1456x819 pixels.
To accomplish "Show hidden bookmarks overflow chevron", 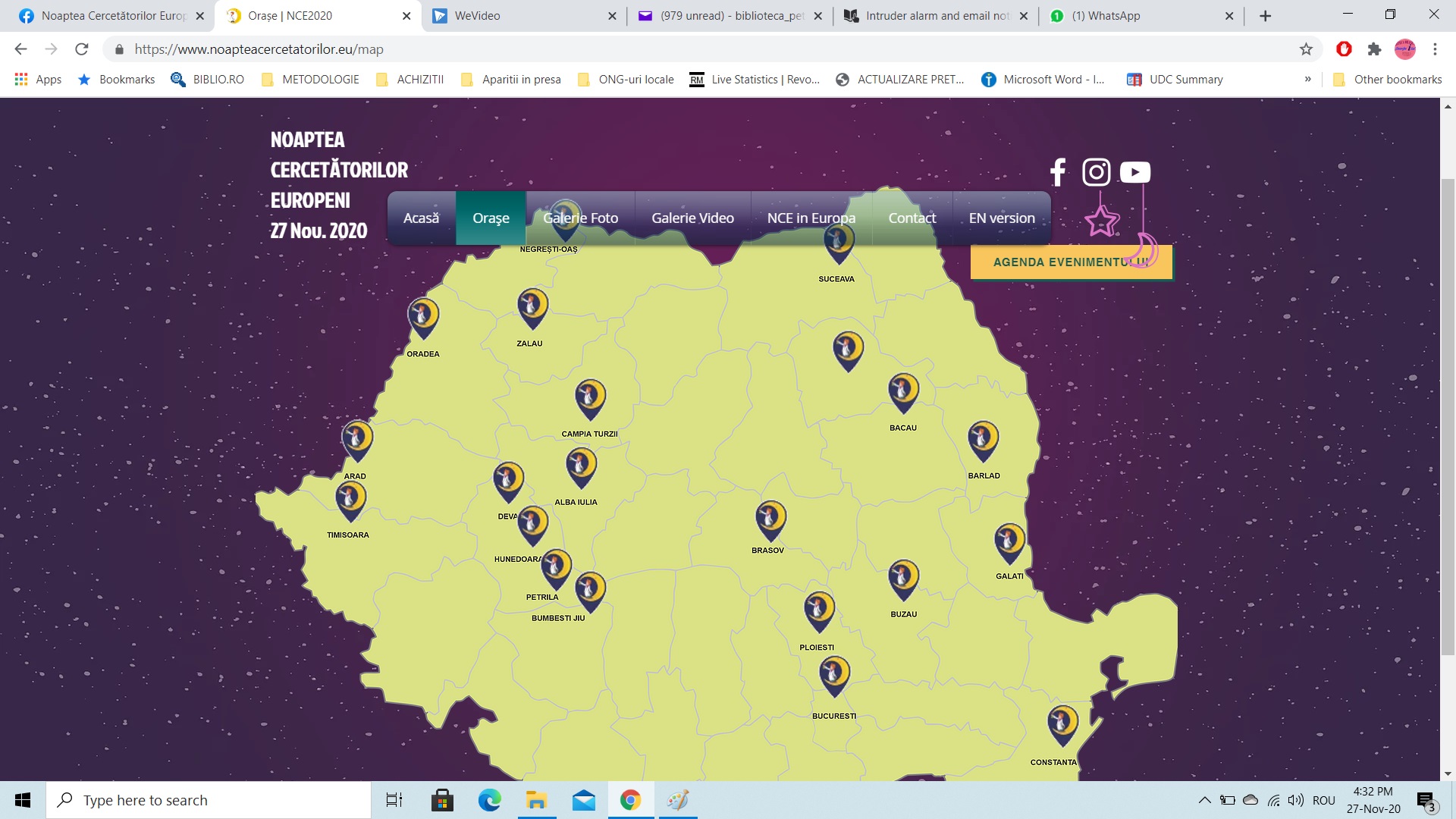I will click(1307, 79).
